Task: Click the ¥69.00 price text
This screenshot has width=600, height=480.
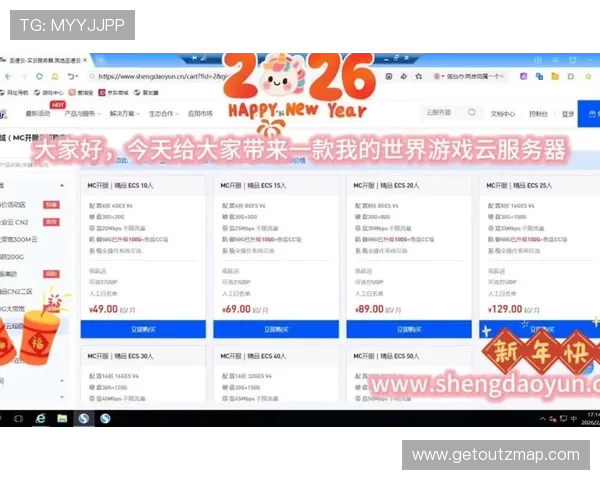Action: pos(236,309)
